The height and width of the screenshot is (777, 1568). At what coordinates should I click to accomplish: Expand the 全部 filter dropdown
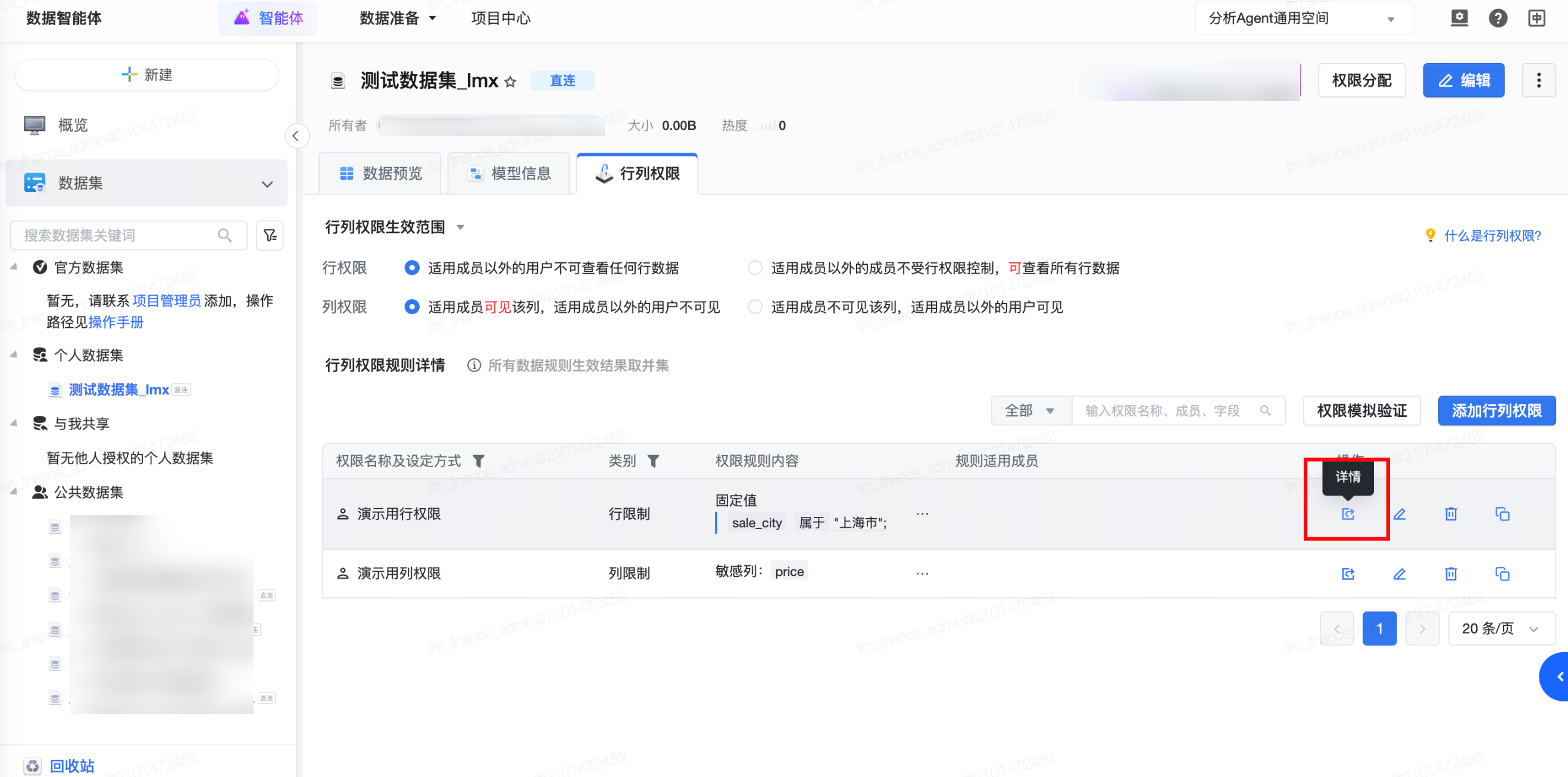click(1030, 411)
